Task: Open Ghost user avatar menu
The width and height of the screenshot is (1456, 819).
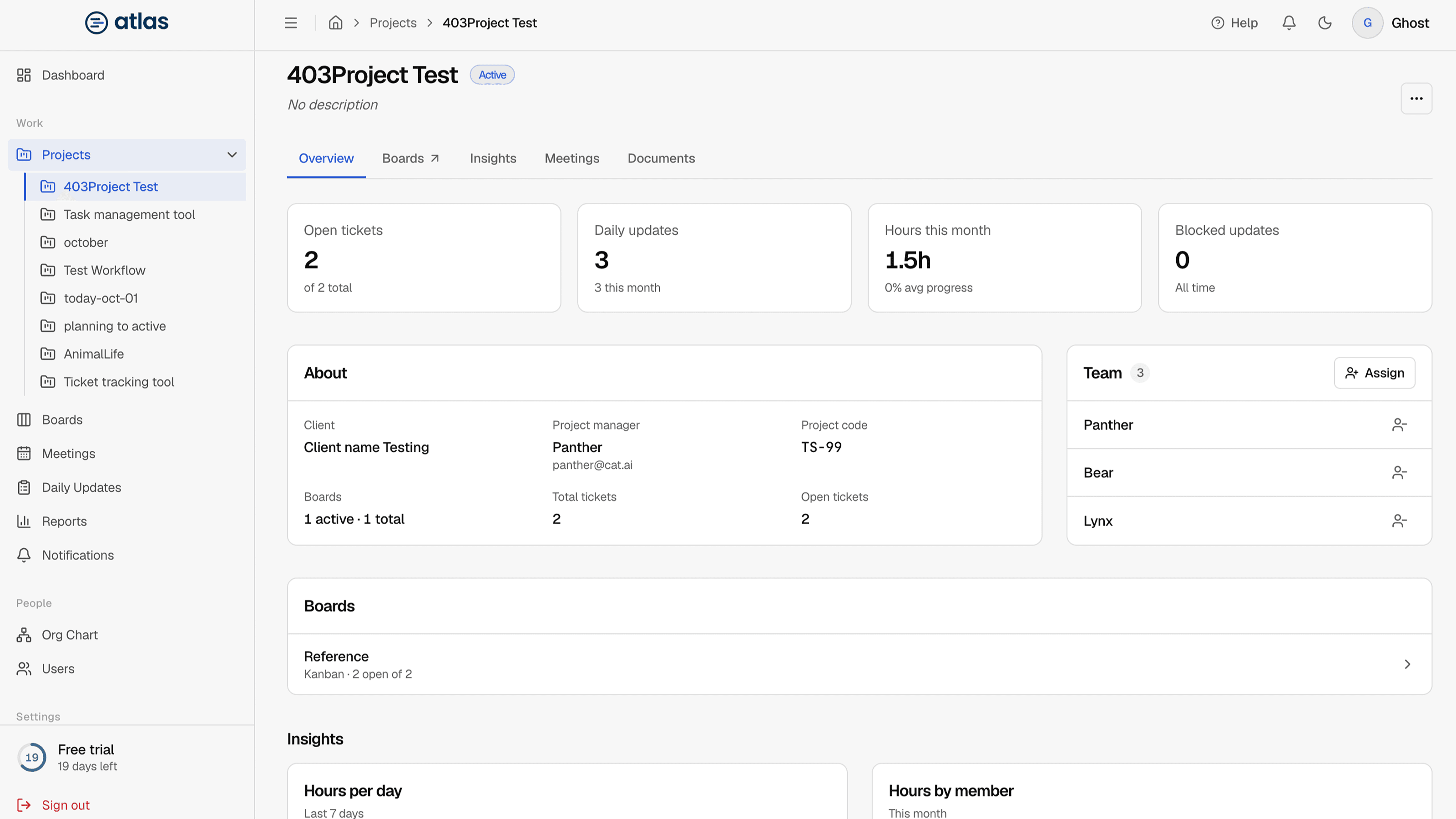Action: point(1367,23)
